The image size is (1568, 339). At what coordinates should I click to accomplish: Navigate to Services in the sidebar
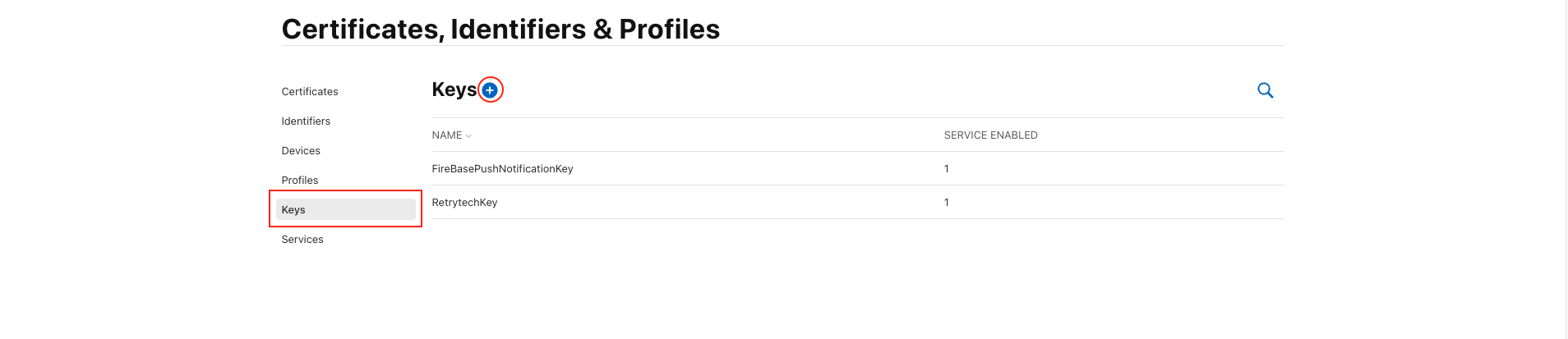click(302, 240)
